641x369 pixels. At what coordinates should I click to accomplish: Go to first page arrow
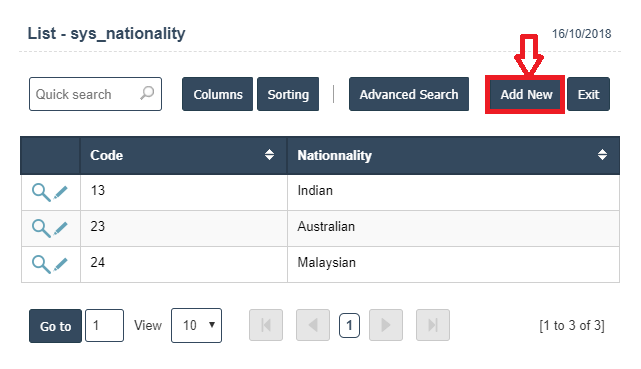[x=266, y=325]
